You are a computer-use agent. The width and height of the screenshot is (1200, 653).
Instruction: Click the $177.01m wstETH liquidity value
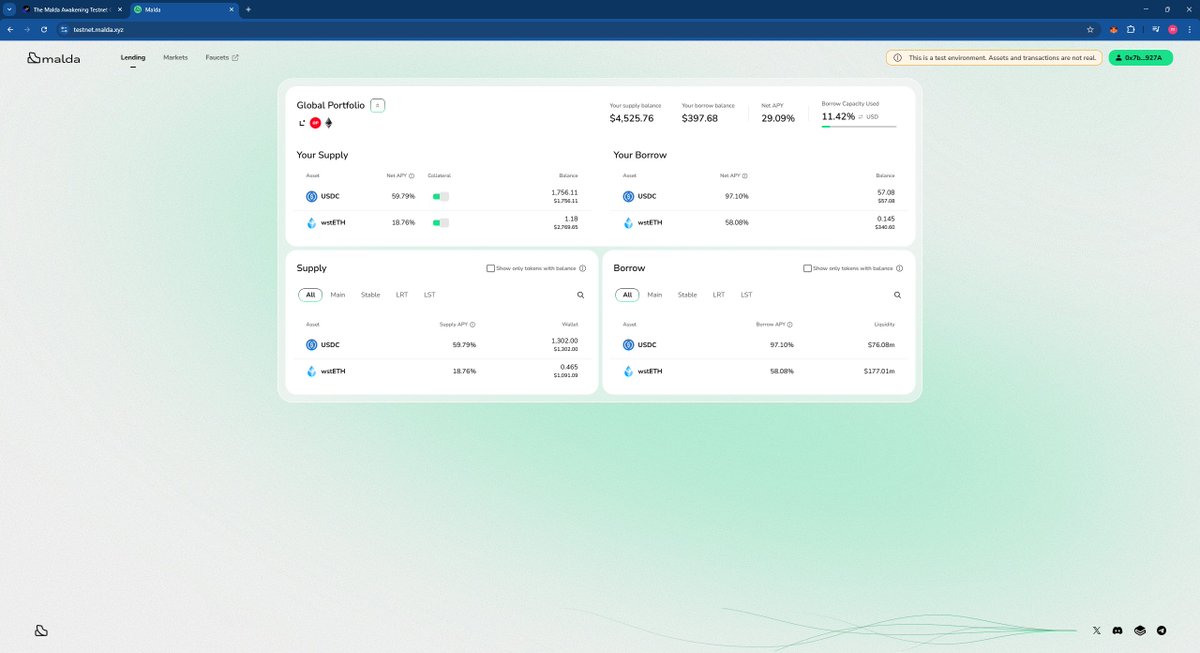[x=879, y=371]
